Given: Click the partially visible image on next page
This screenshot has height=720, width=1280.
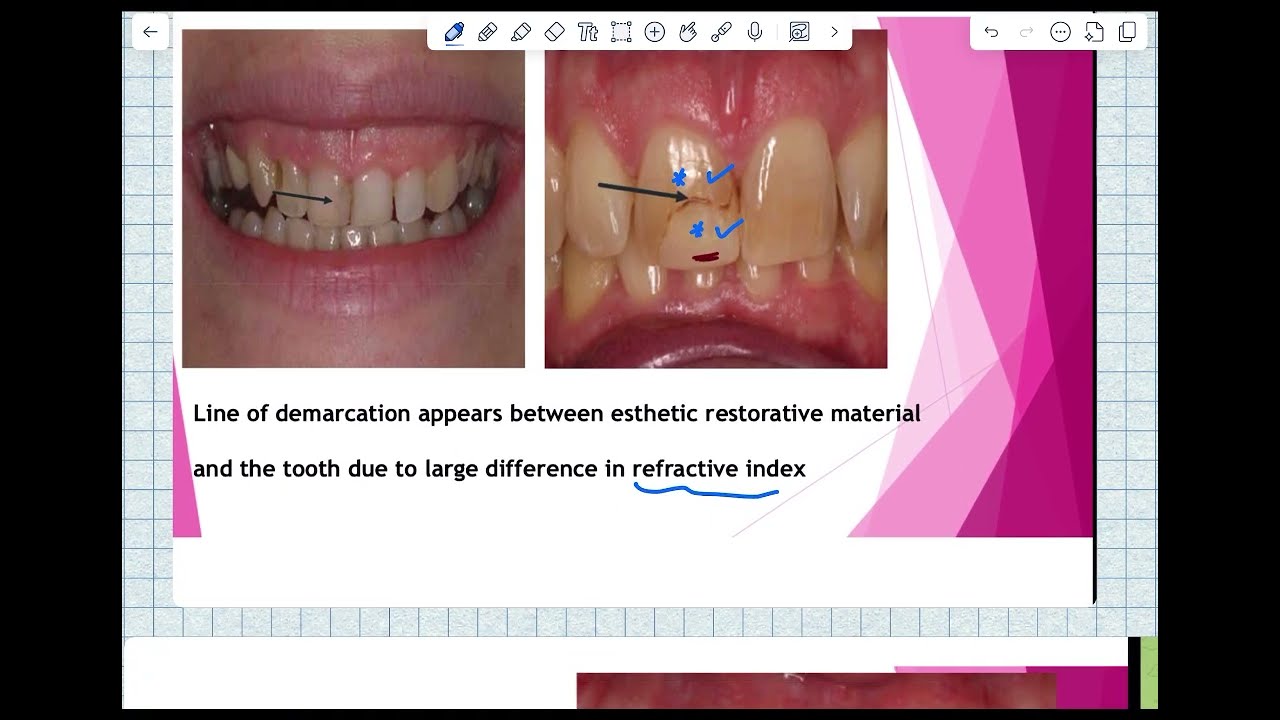Looking at the screenshot, I should point(816,691).
